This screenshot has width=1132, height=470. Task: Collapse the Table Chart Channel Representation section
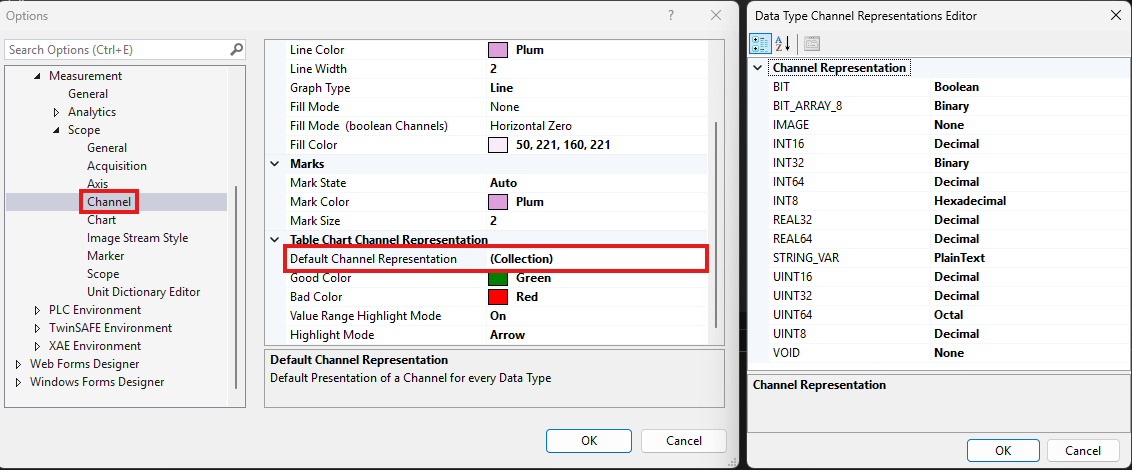pos(275,240)
